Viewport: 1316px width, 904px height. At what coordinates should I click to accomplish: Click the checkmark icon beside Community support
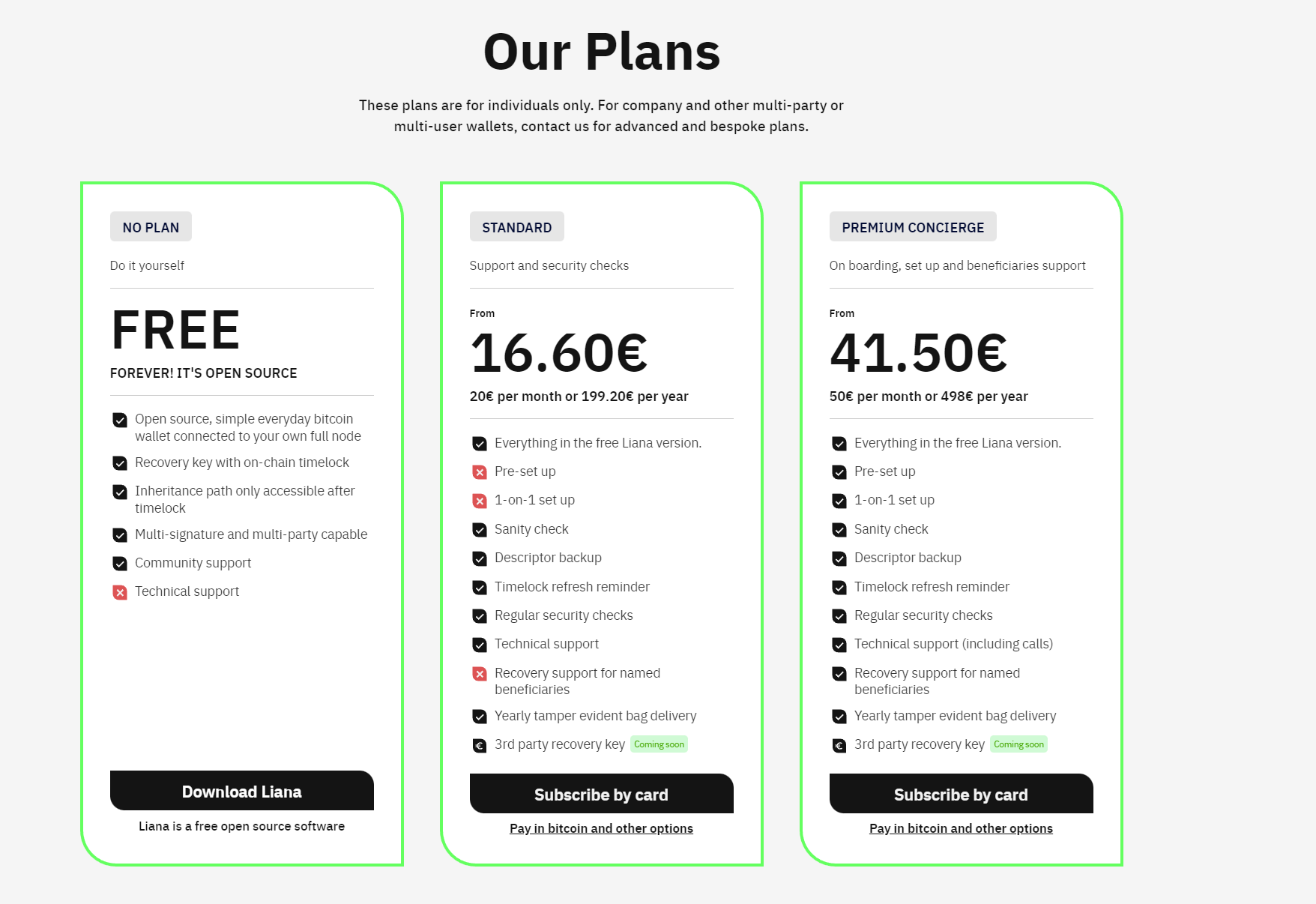click(120, 564)
